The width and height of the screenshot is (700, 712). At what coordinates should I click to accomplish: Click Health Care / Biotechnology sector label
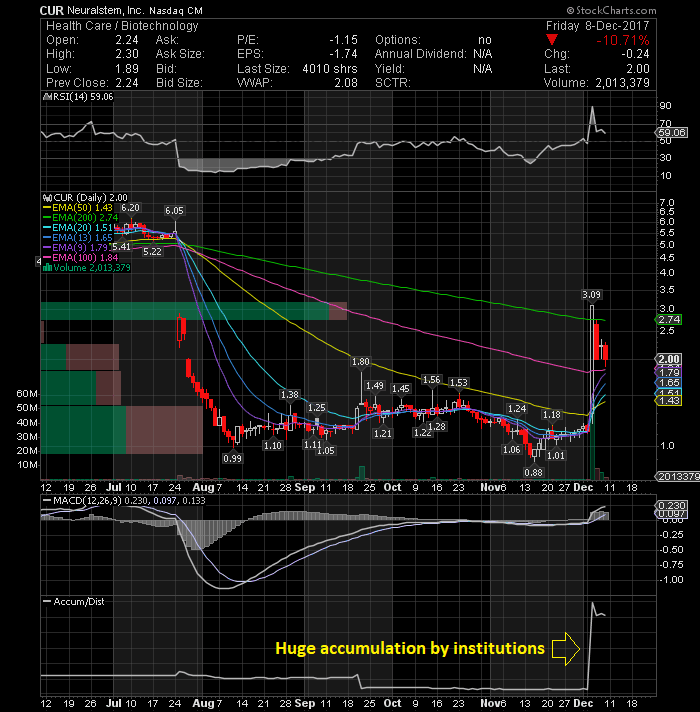pos(122,26)
